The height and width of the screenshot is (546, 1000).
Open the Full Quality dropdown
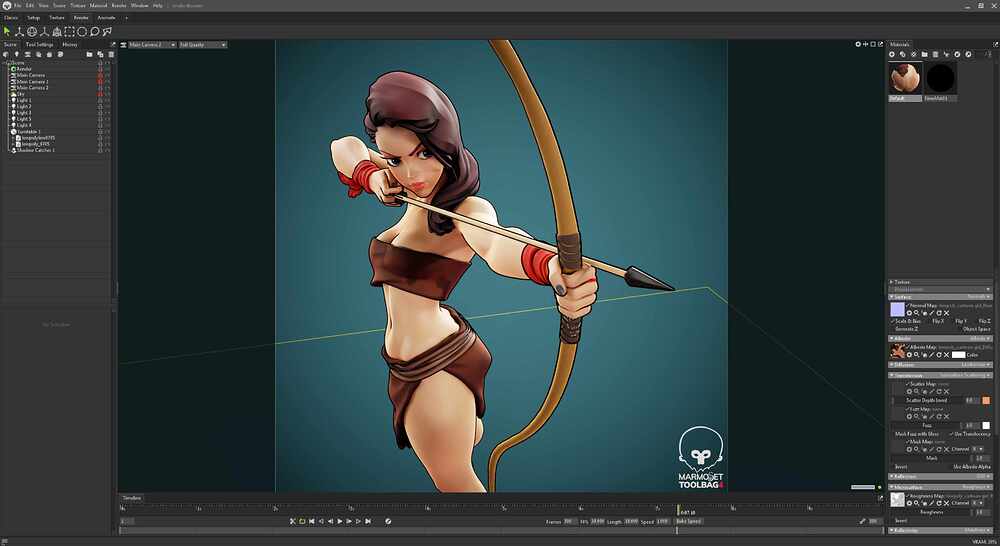tap(202, 45)
